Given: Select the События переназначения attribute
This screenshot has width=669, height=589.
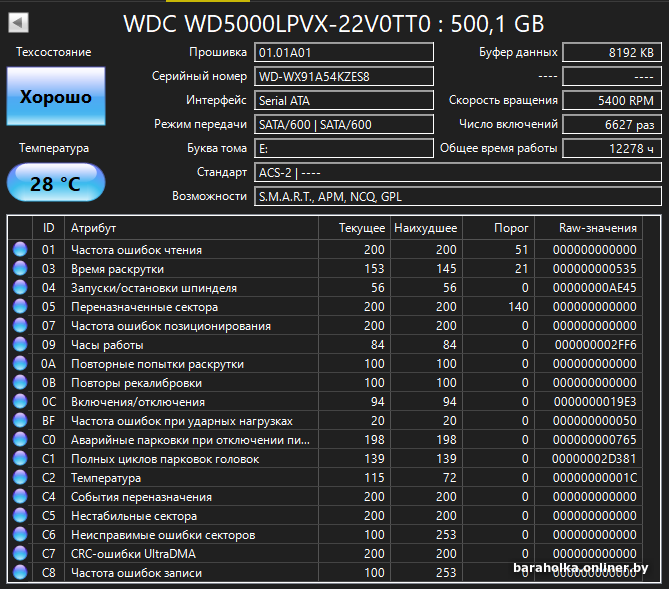Looking at the screenshot, I should pos(141,497).
